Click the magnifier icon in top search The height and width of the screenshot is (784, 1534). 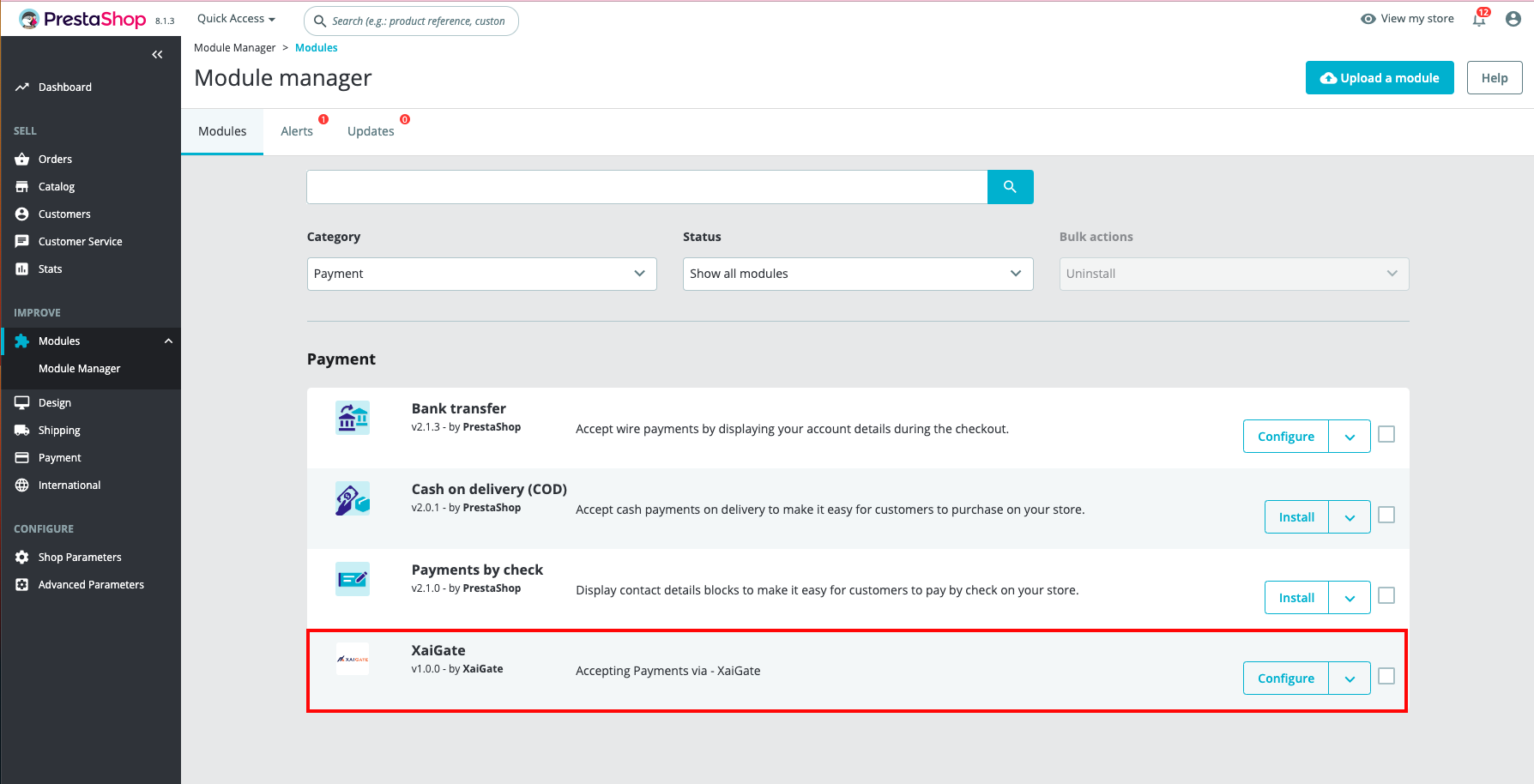pos(320,21)
